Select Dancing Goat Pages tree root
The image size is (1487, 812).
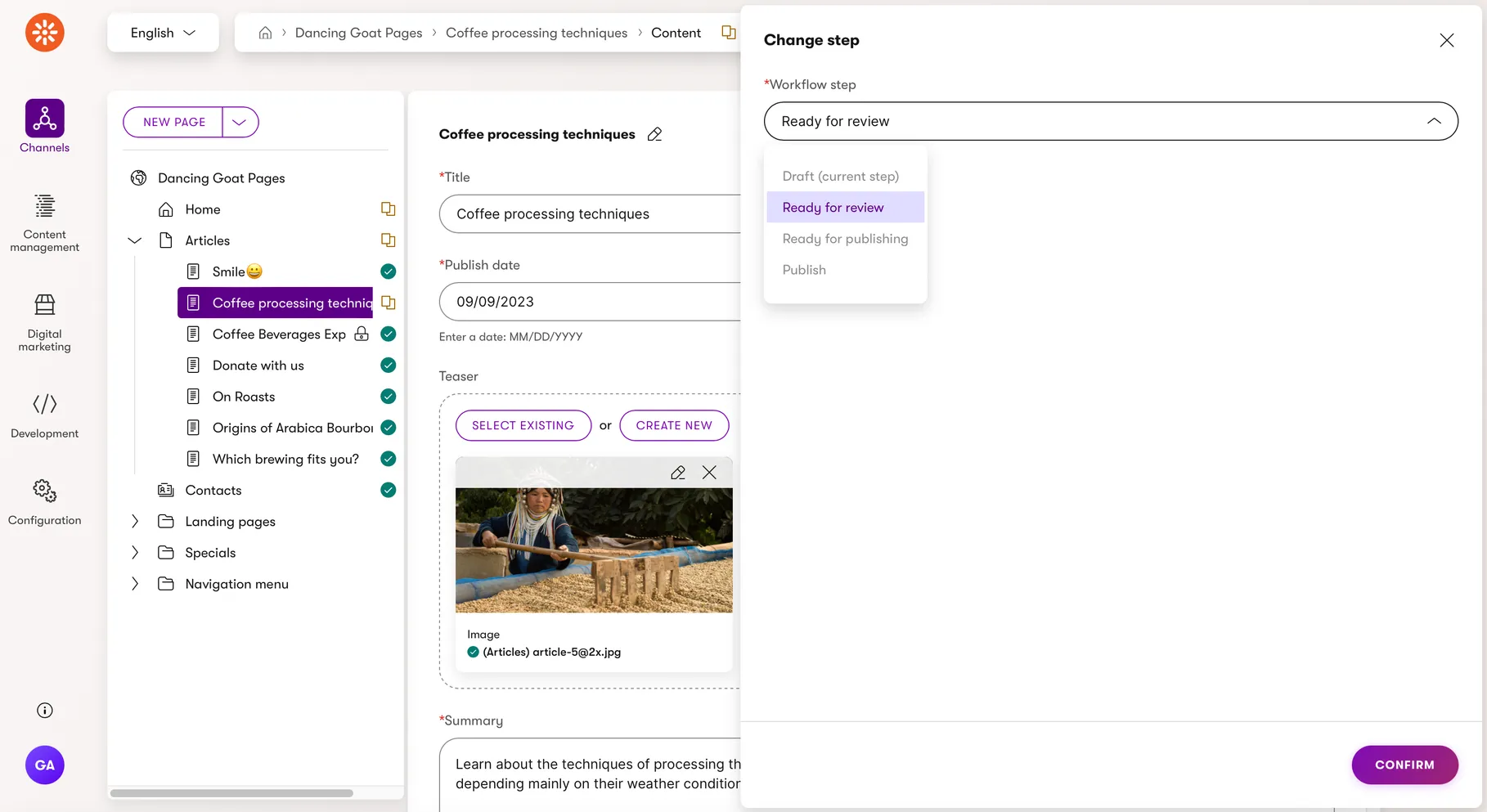(x=221, y=178)
